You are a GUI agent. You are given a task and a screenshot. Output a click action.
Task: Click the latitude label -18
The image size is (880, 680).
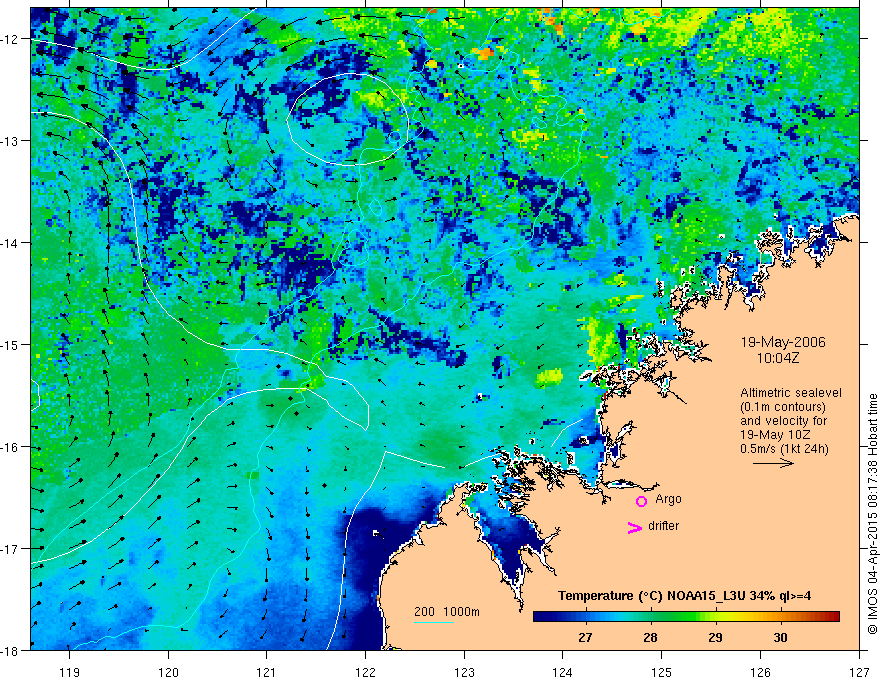coord(11,650)
